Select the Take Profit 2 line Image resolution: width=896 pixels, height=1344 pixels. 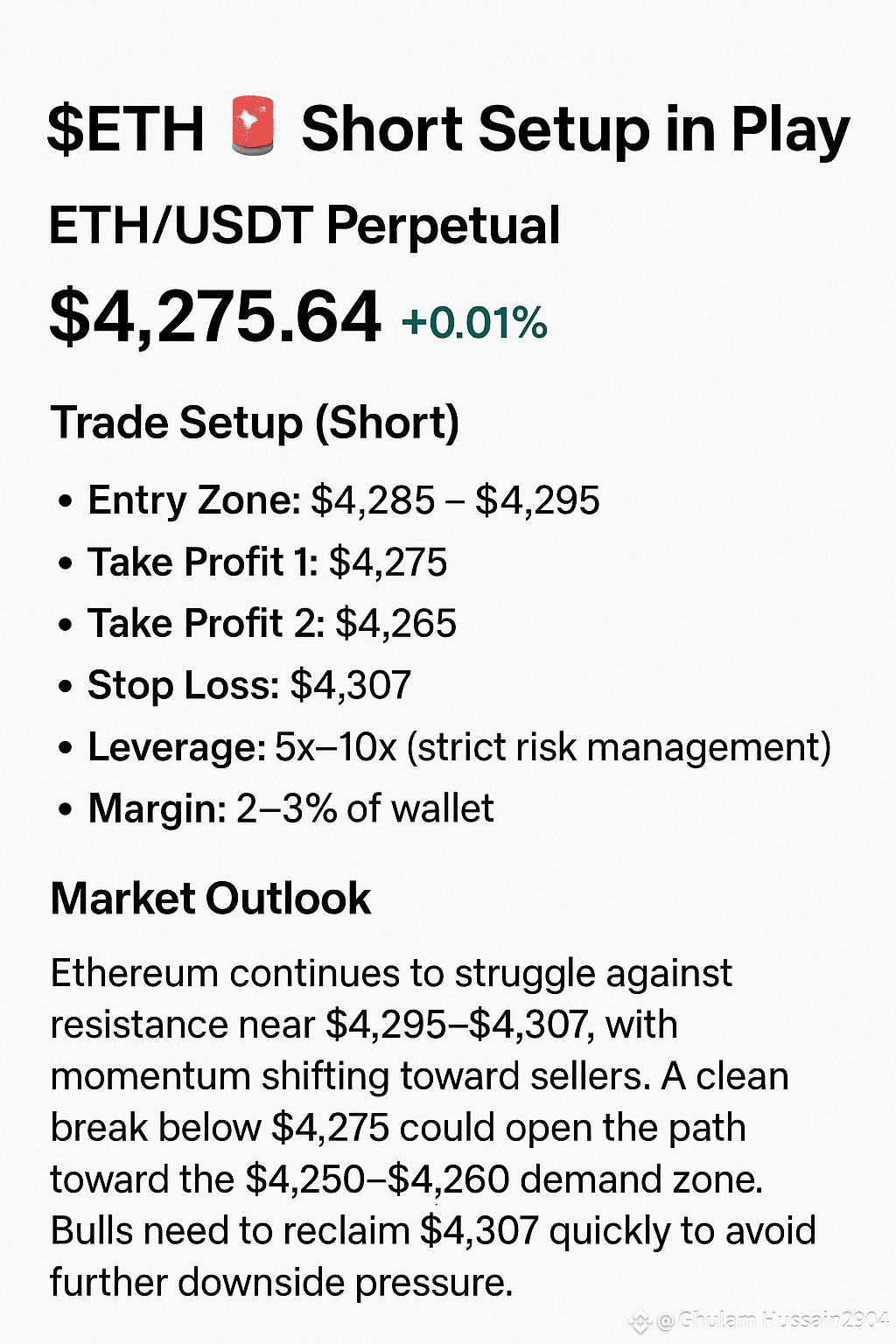point(257,624)
